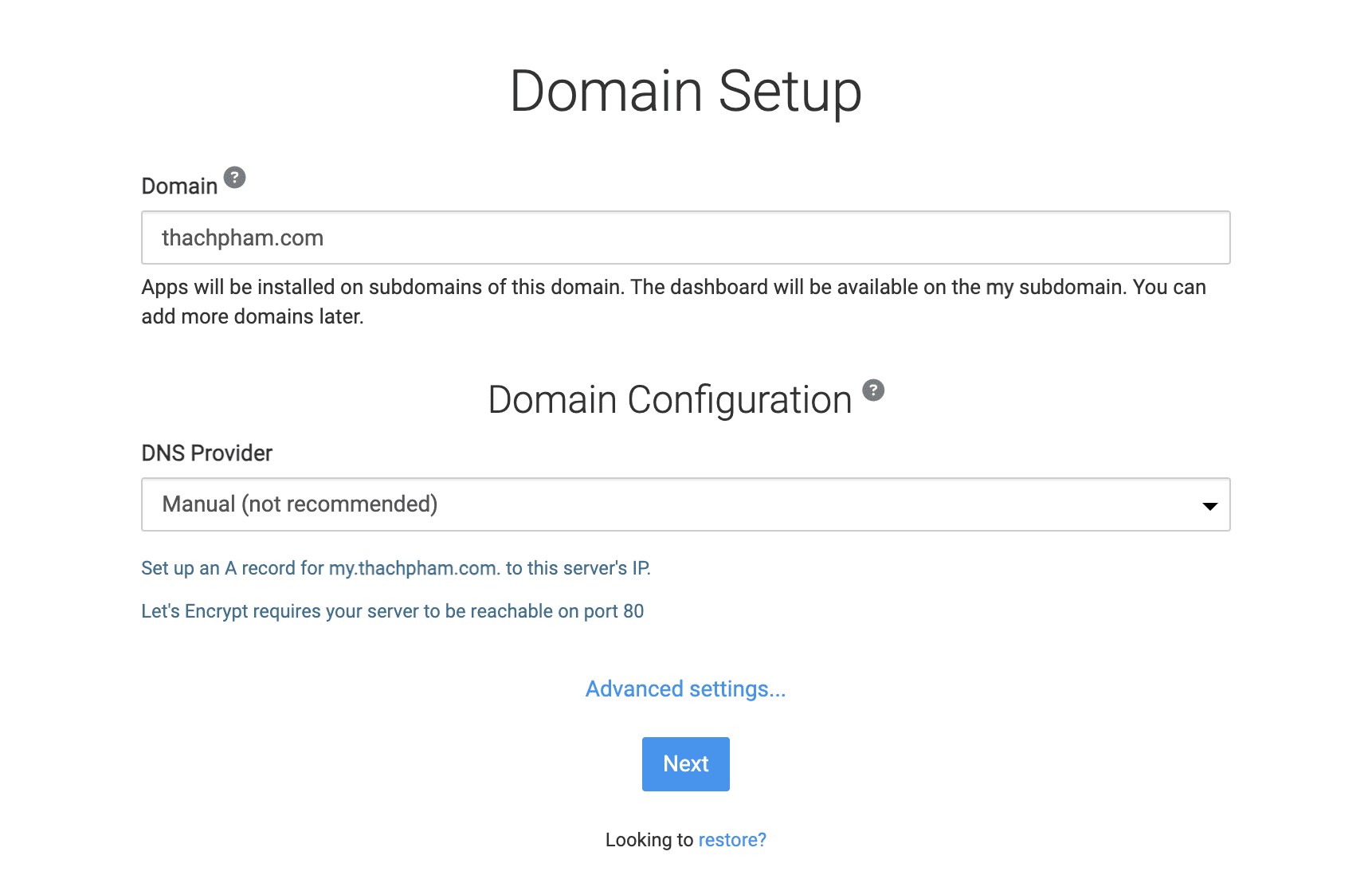Follow the restore link
This screenshot has width=1372, height=875.
[x=731, y=840]
